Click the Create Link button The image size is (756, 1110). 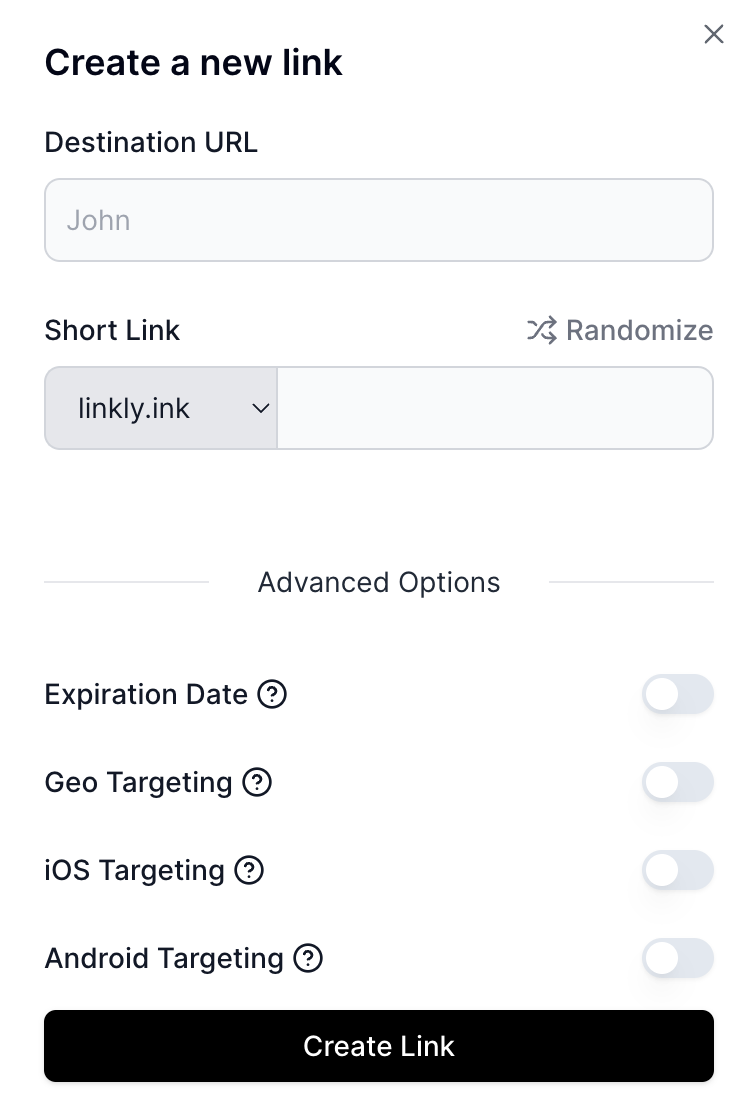click(x=379, y=1046)
